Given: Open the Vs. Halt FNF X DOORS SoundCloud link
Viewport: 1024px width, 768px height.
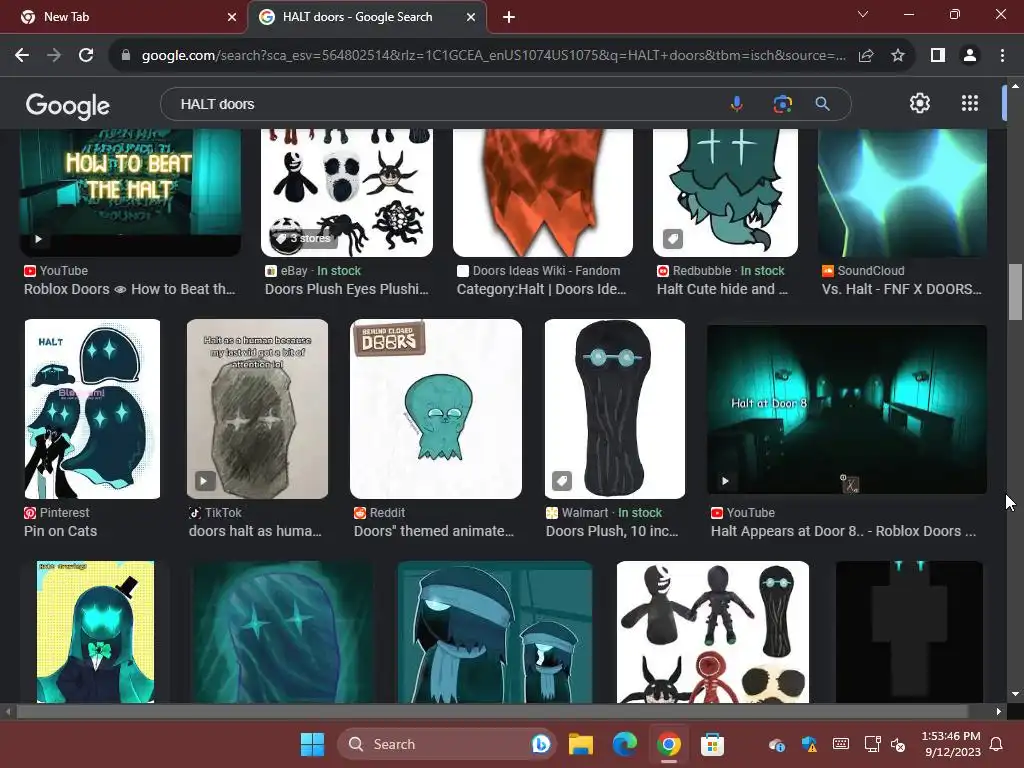Looking at the screenshot, I should coord(901,289).
